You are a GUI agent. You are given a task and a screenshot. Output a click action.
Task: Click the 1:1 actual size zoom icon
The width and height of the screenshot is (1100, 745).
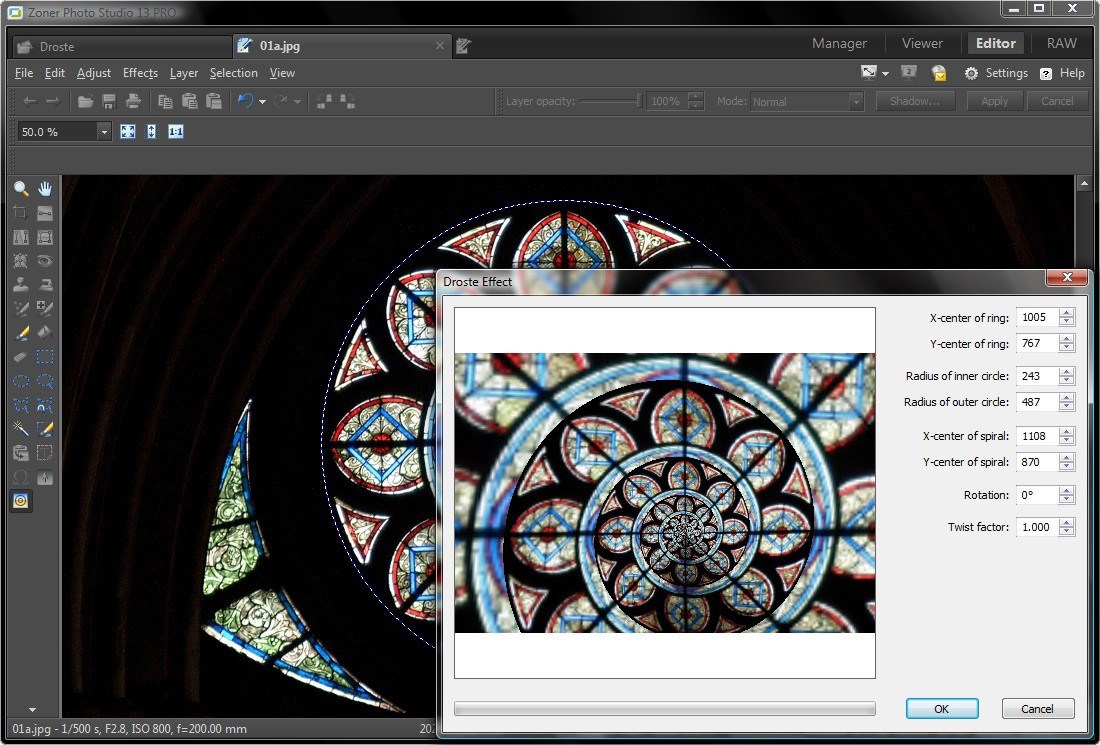[176, 132]
